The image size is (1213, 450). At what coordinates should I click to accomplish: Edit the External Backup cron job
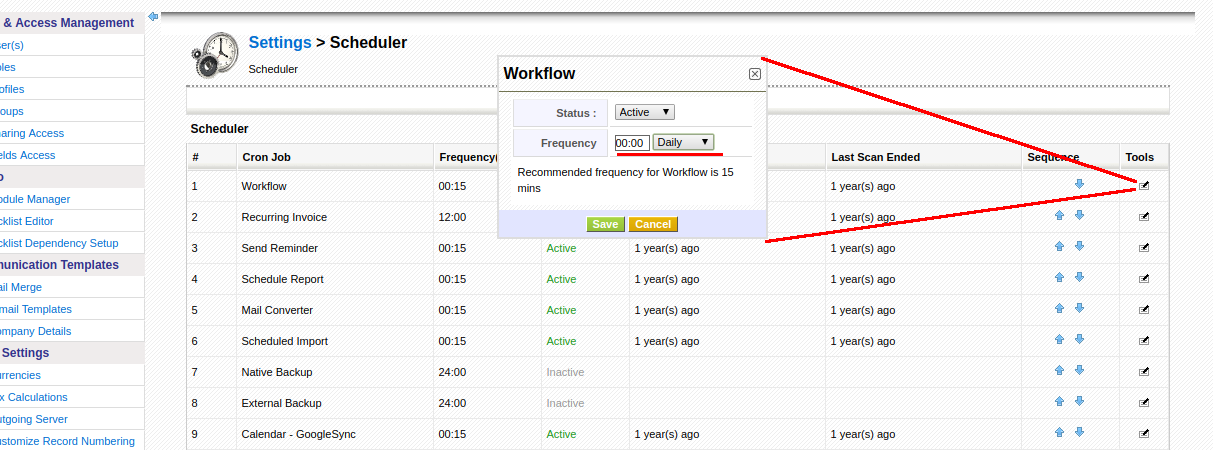click(x=1145, y=402)
